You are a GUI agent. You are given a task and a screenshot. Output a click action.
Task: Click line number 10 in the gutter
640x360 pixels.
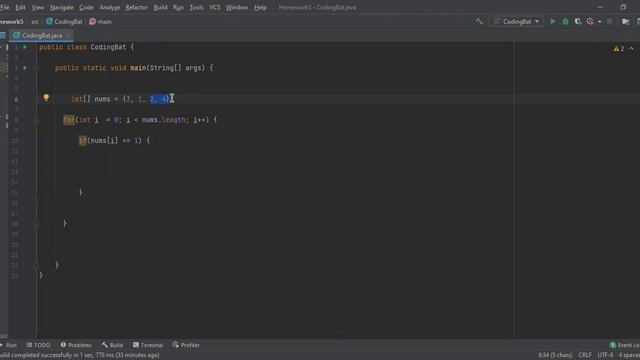pos(15,140)
